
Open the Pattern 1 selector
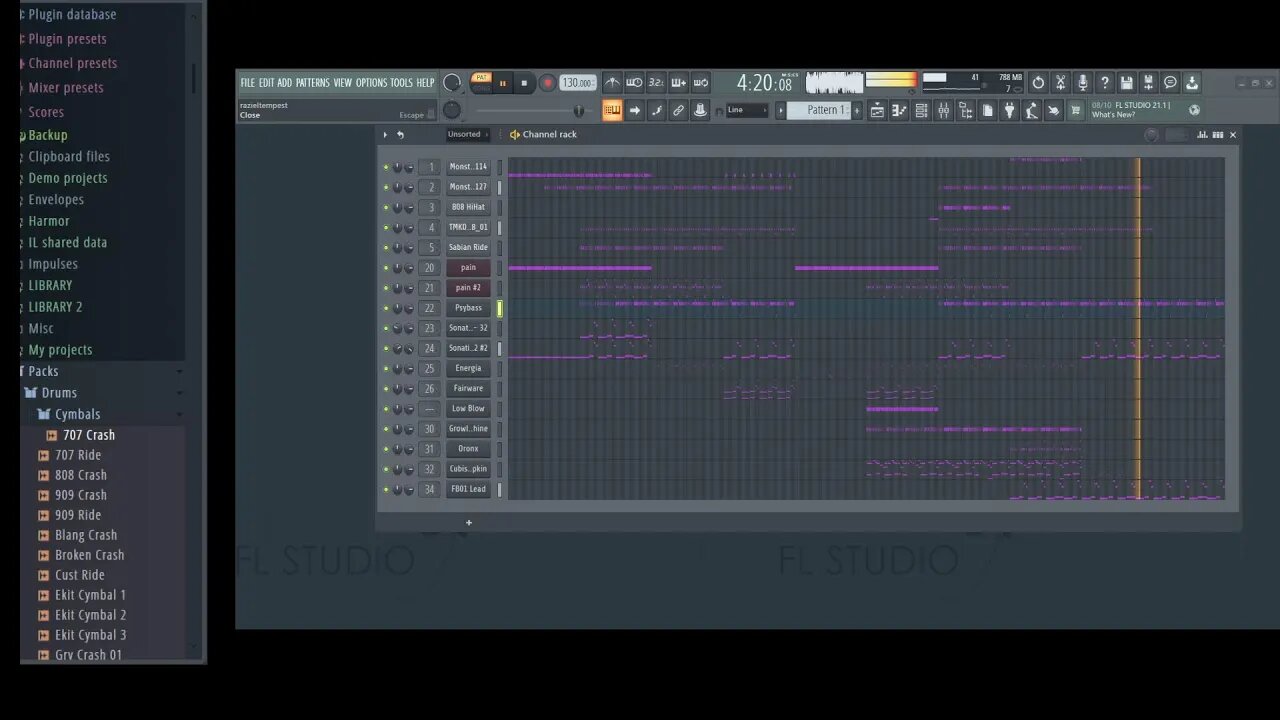[820, 110]
